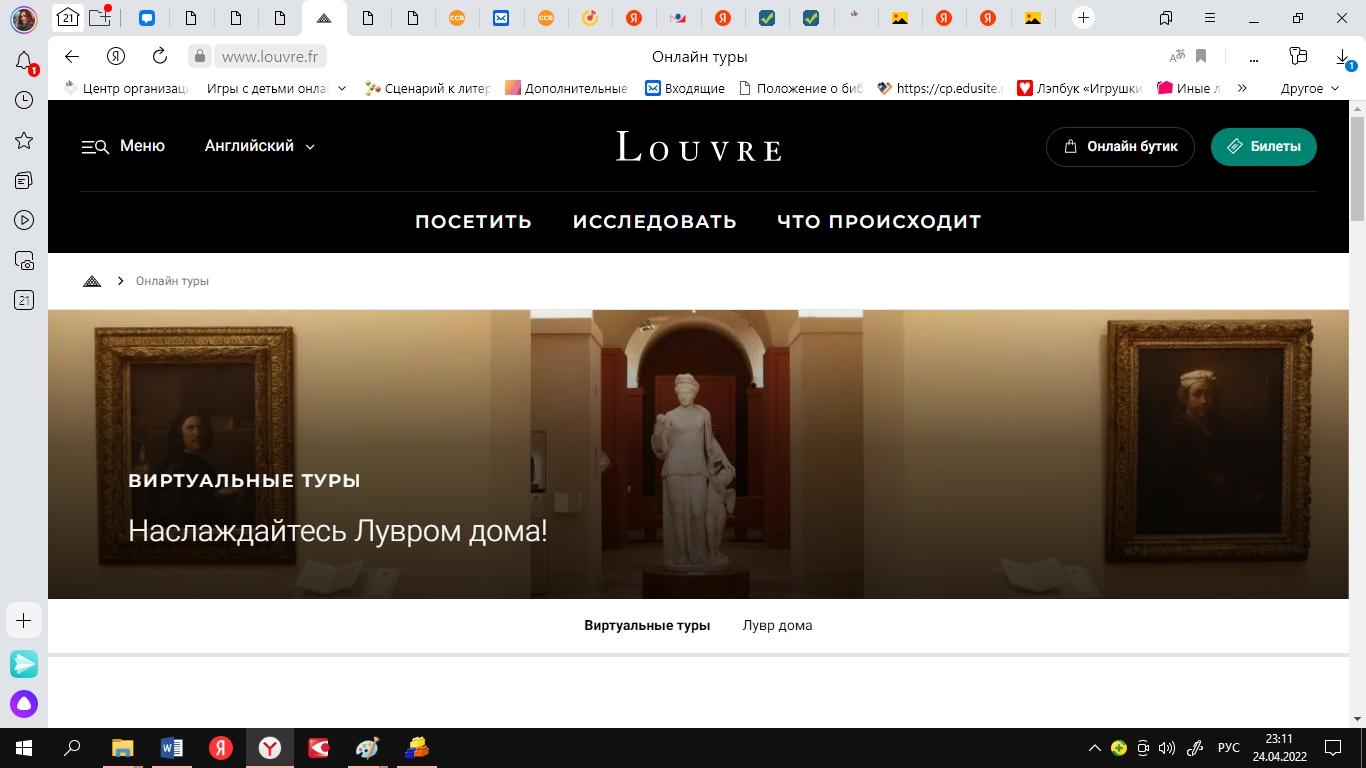This screenshot has width=1366, height=768.
Task: Open the tab group icon with red dot
Action: [x=100, y=18]
